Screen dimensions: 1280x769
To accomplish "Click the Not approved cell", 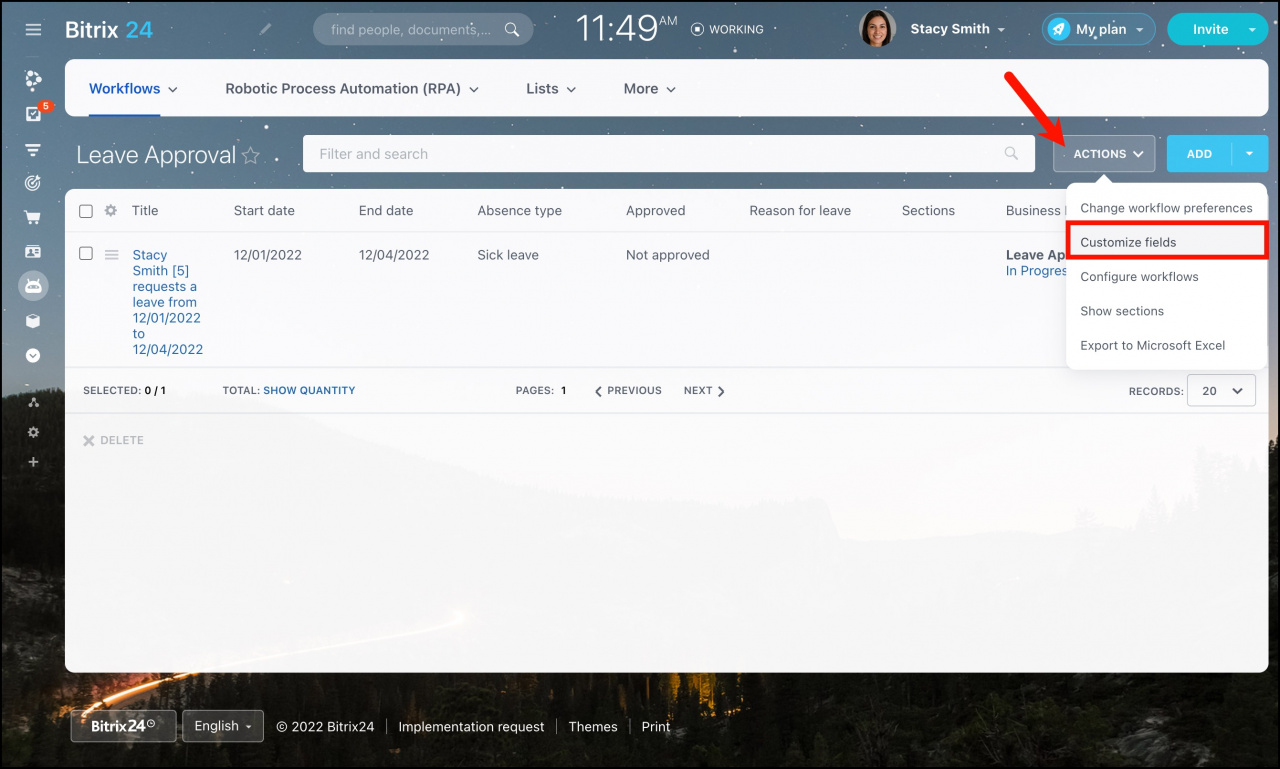I will 668,255.
